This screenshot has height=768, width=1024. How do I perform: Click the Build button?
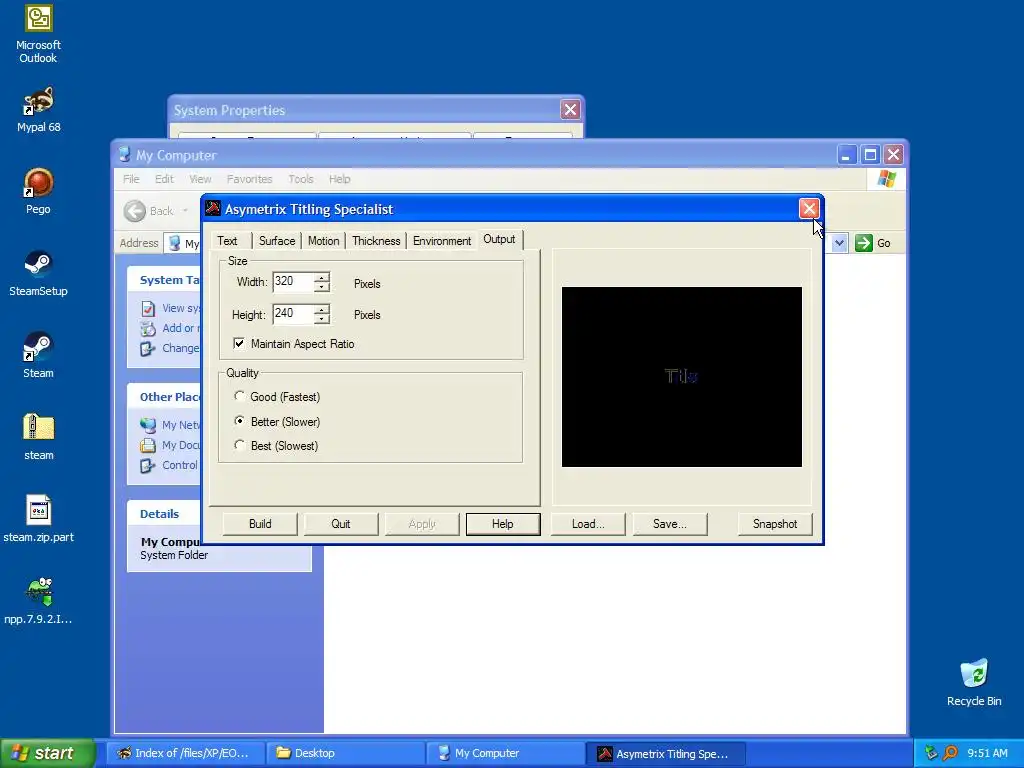tap(260, 524)
